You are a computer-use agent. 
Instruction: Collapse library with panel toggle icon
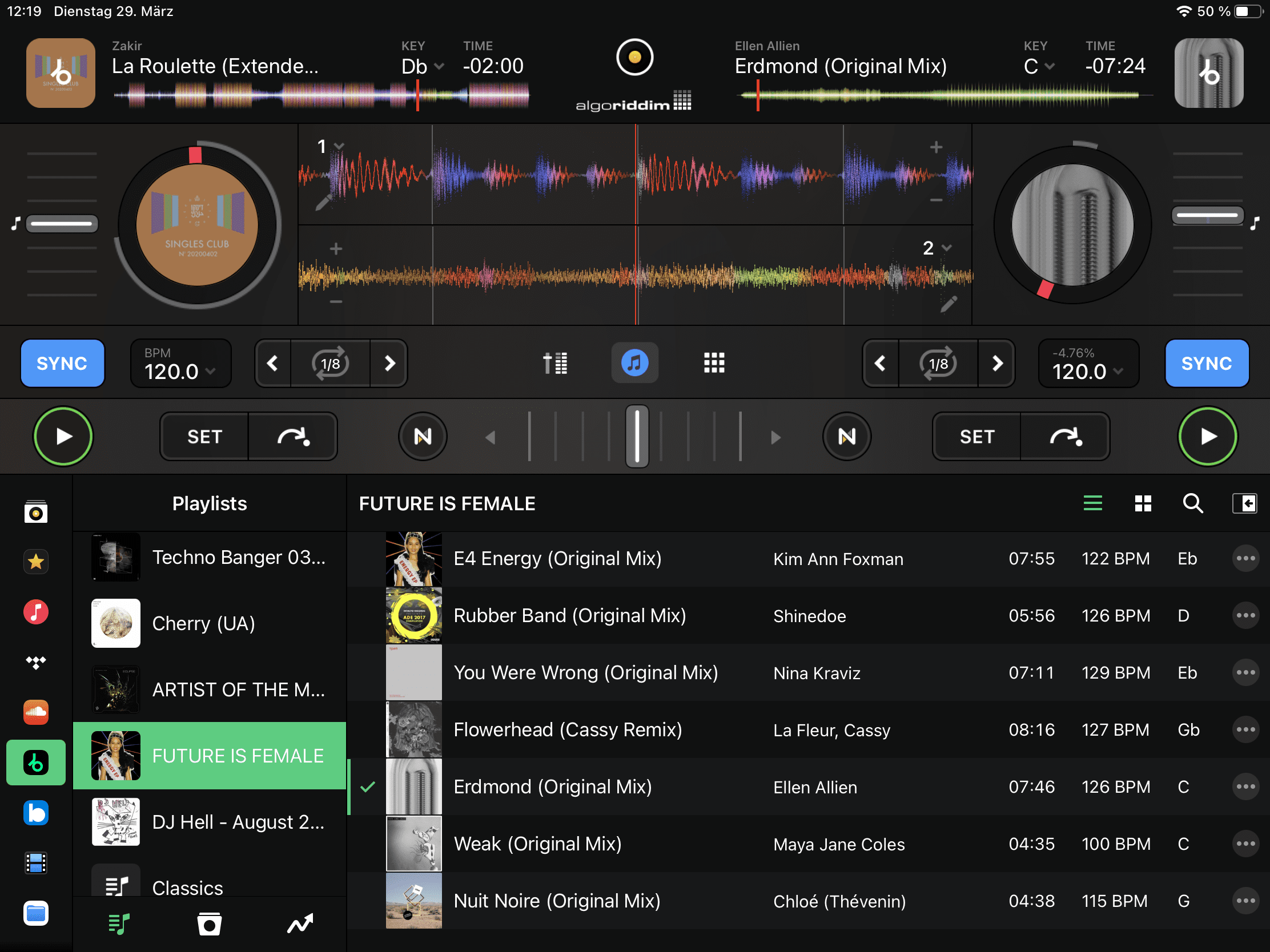point(1244,503)
